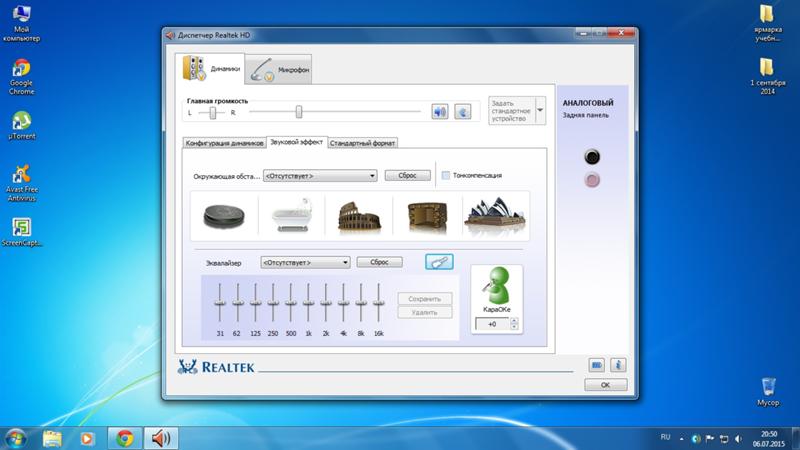800x450 pixels.
Task: Choose the Sydney Opera House preset
Action: point(495,216)
